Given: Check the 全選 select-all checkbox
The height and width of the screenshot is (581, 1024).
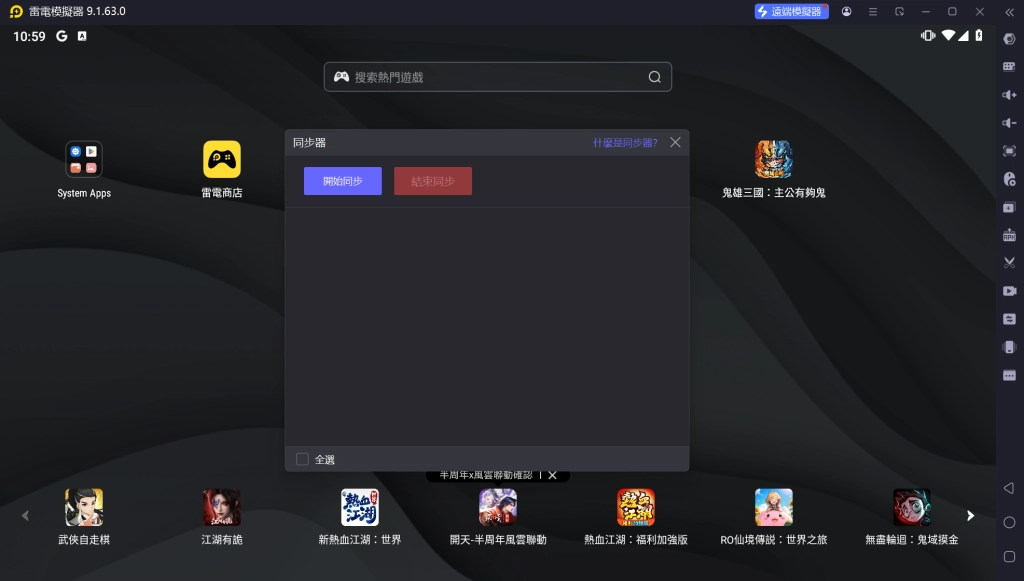Looking at the screenshot, I should (x=302, y=459).
